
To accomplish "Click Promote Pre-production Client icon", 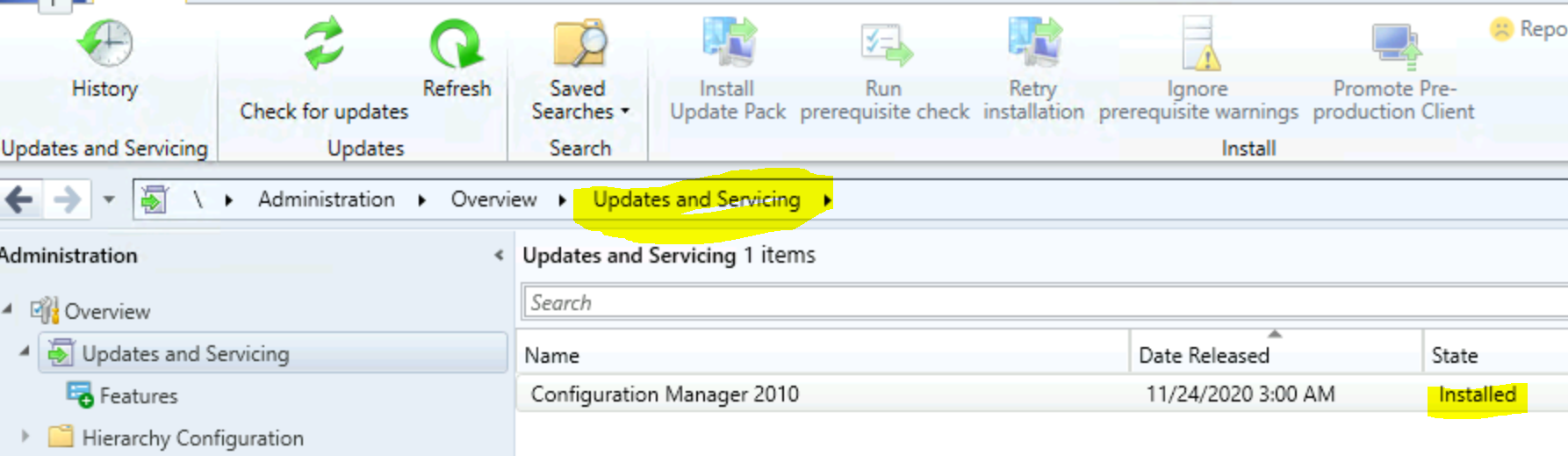I will pos(1396,46).
